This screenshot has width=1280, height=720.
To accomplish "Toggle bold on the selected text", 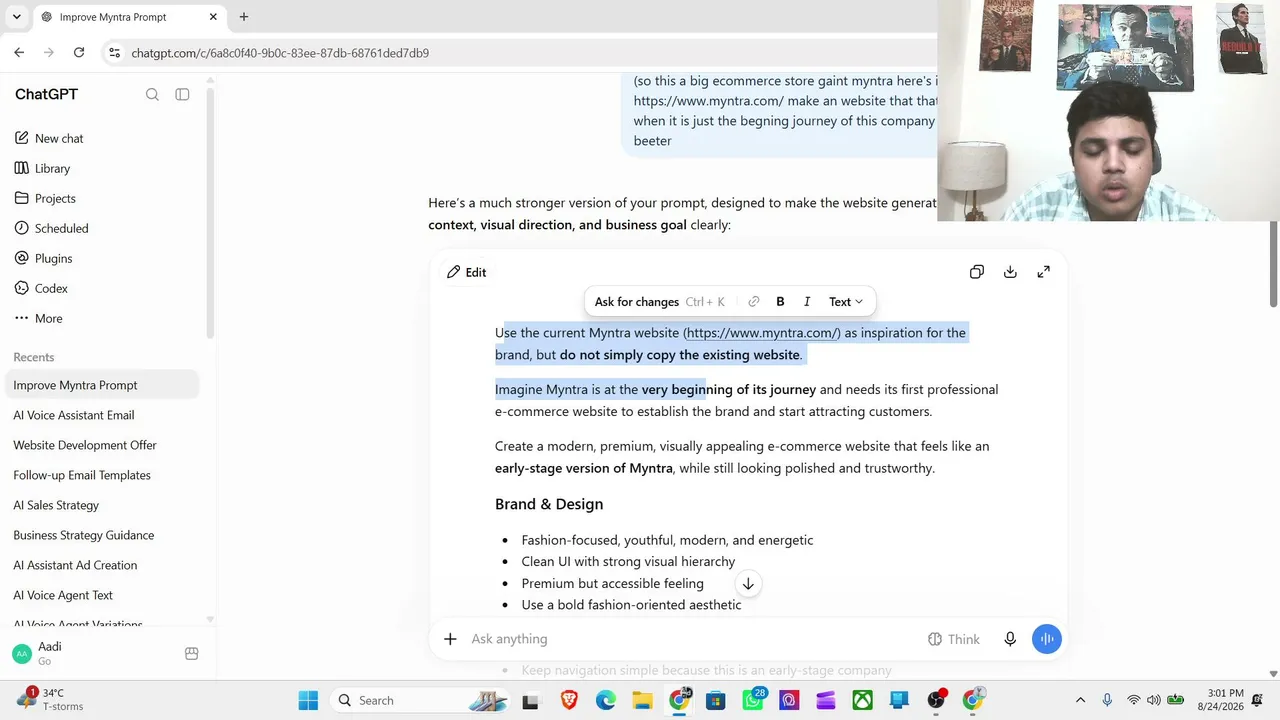I will [x=780, y=302].
